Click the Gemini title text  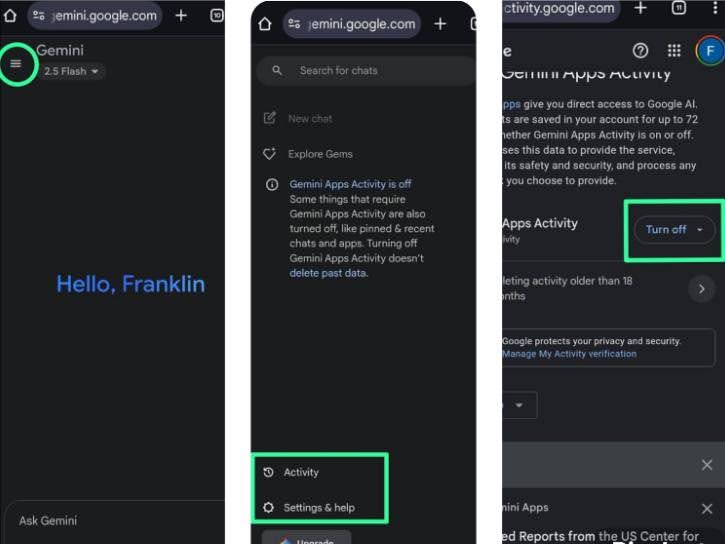60,50
